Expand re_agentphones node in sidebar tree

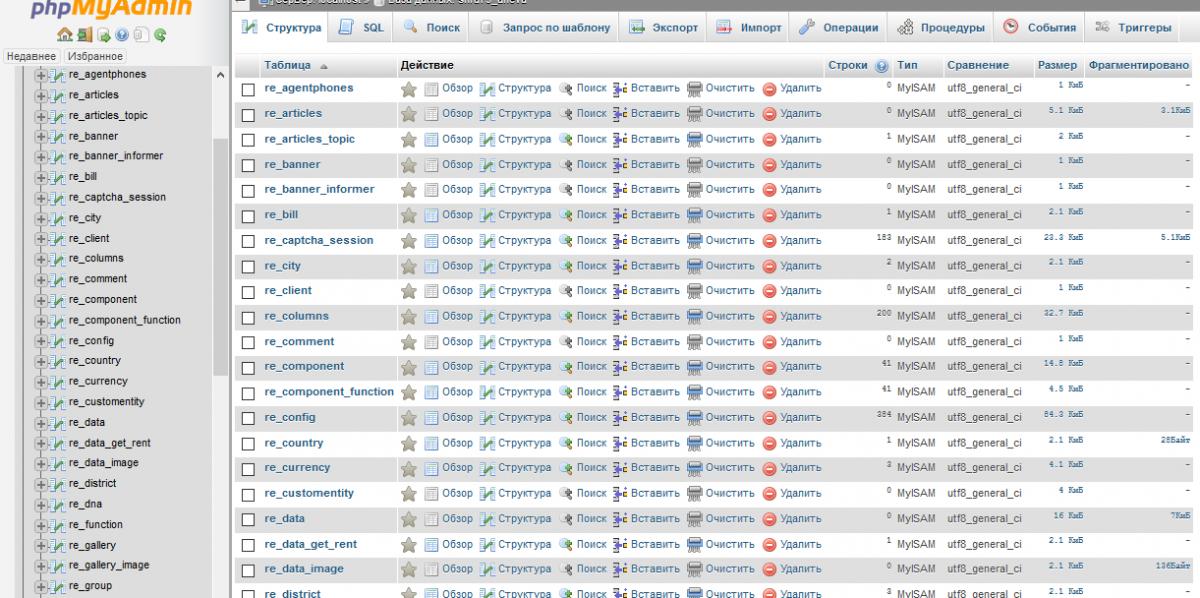pyautogui.click(x=41, y=75)
